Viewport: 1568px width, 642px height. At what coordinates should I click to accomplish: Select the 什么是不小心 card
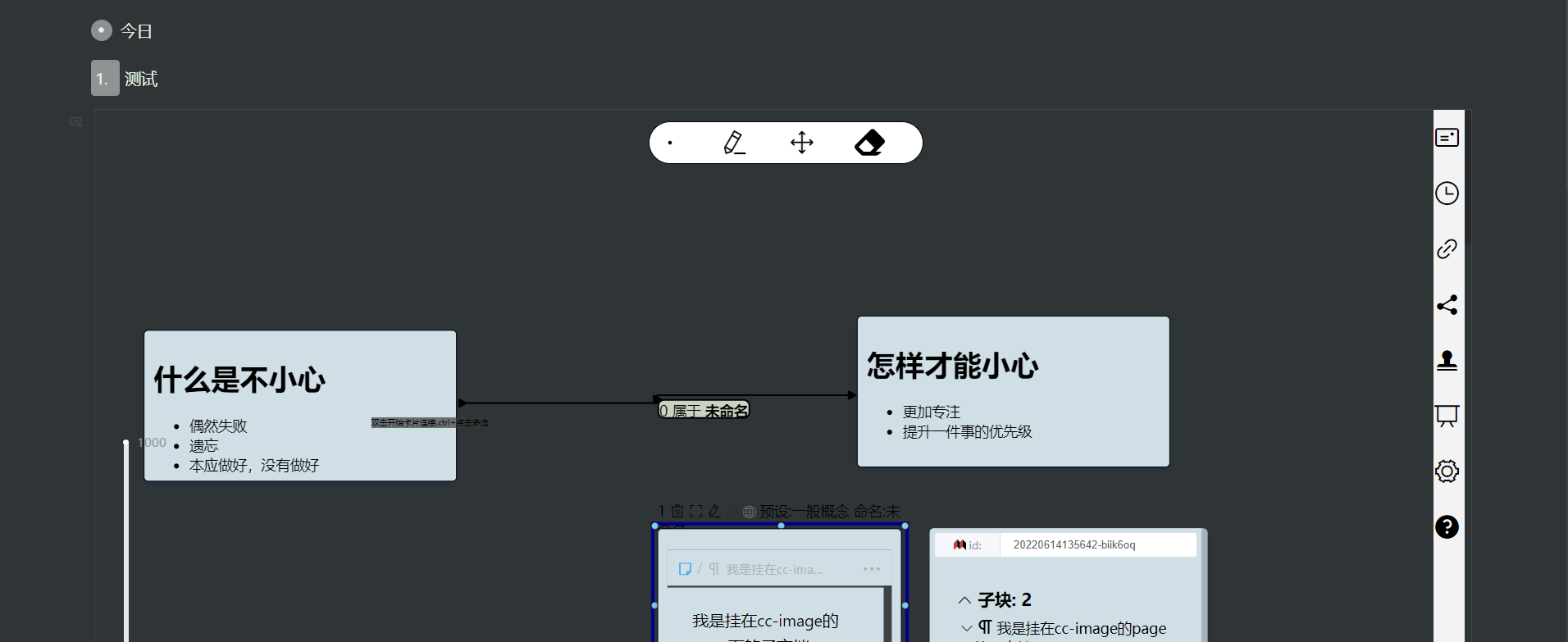[x=300, y=406]
